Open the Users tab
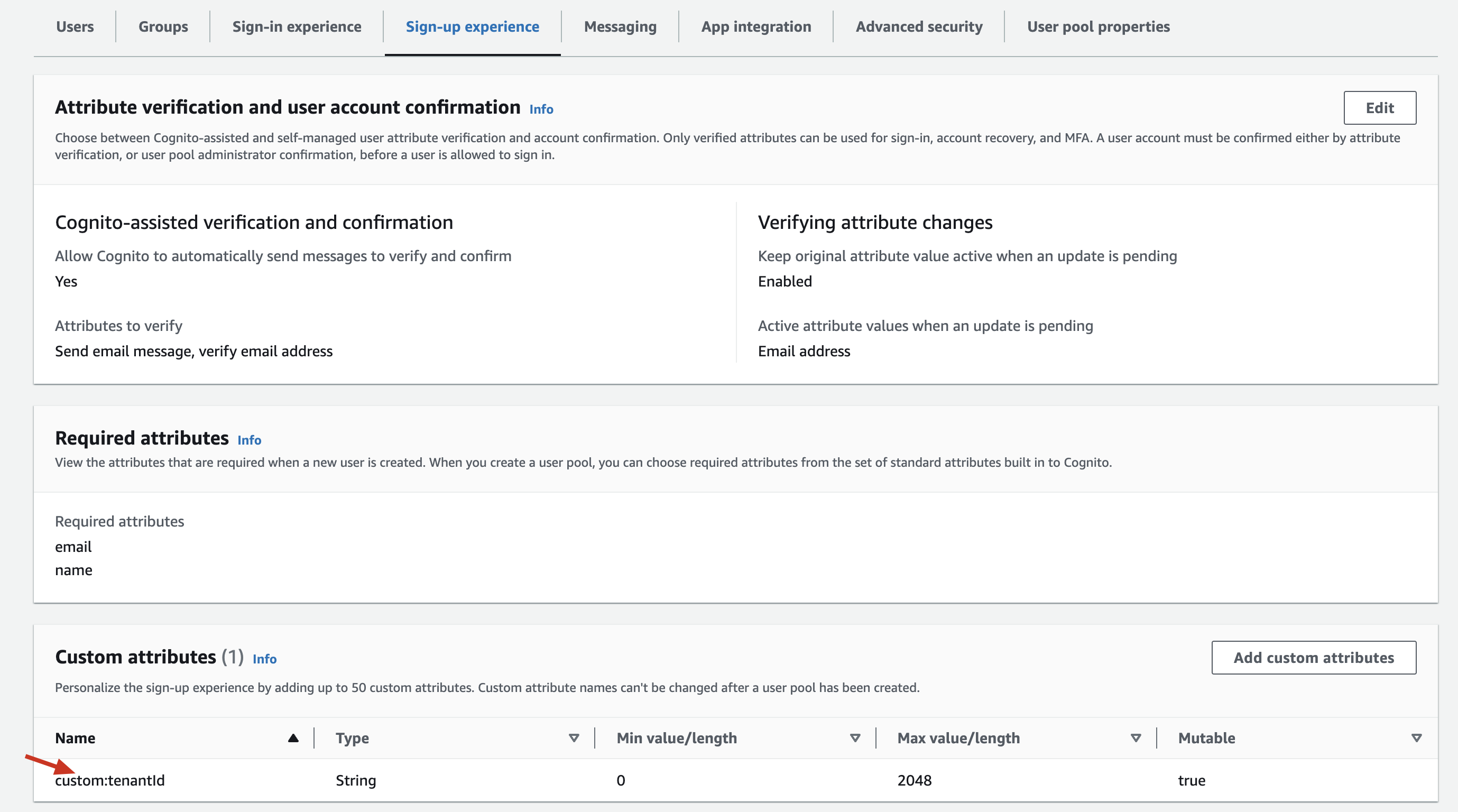 [x=75, y=26]
